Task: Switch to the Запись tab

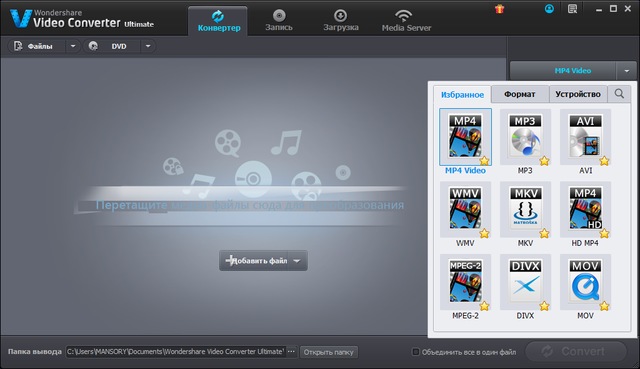Action: coord(279,21)
